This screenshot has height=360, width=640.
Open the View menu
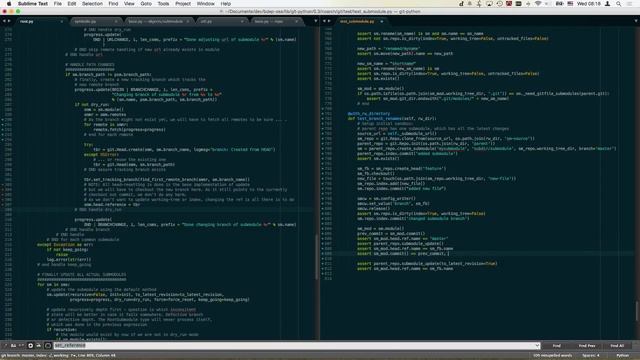[129, 4]
